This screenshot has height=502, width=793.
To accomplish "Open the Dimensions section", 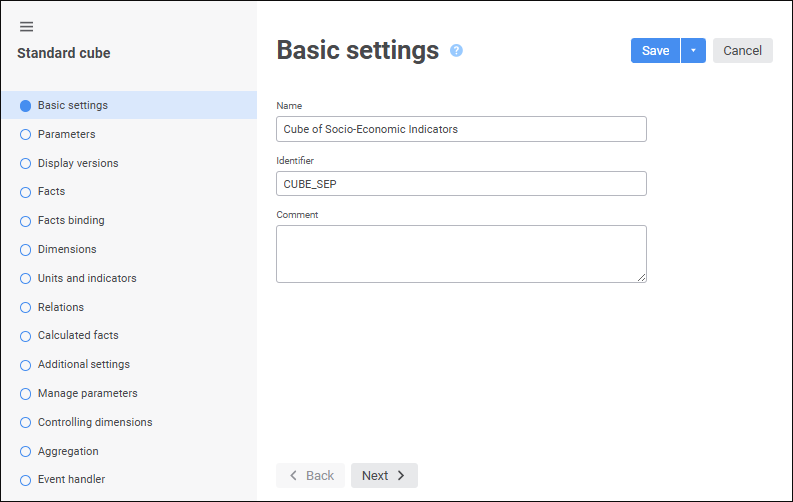I will [x=67, y=249].
